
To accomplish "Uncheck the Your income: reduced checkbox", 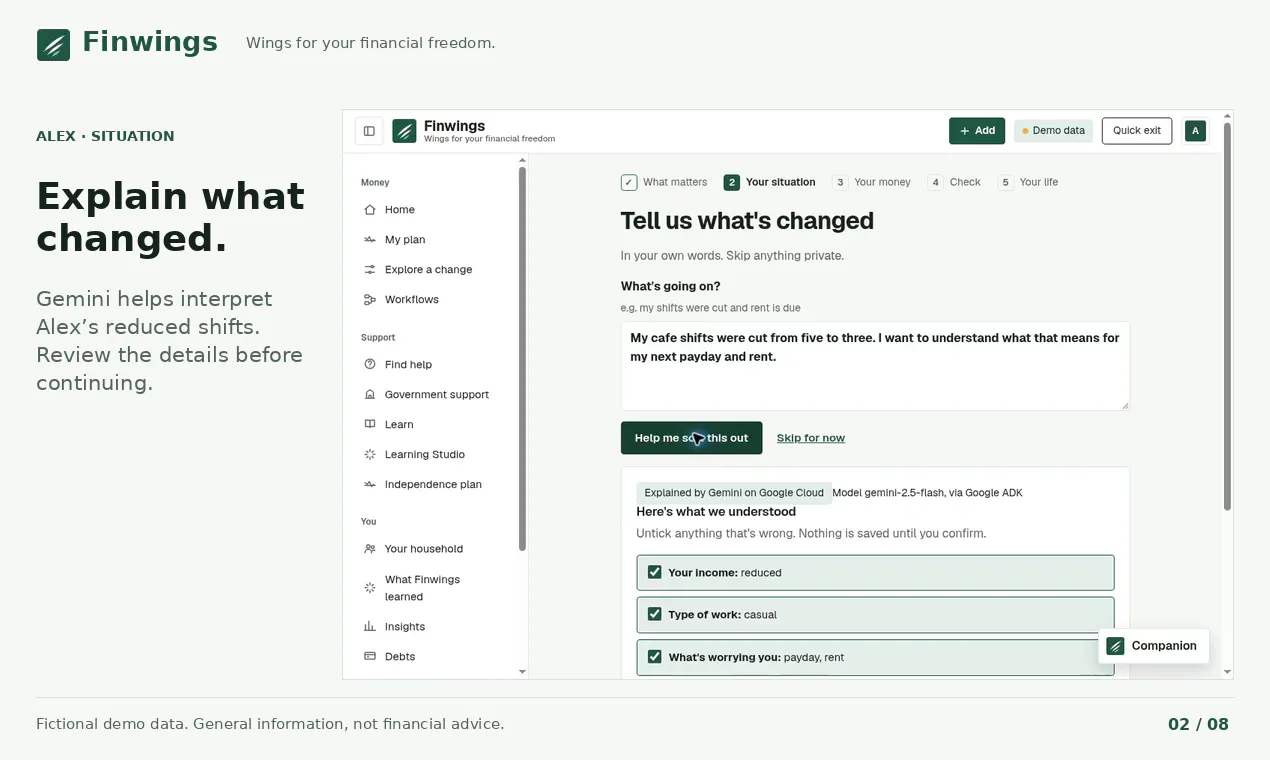I will click(655, 572).
